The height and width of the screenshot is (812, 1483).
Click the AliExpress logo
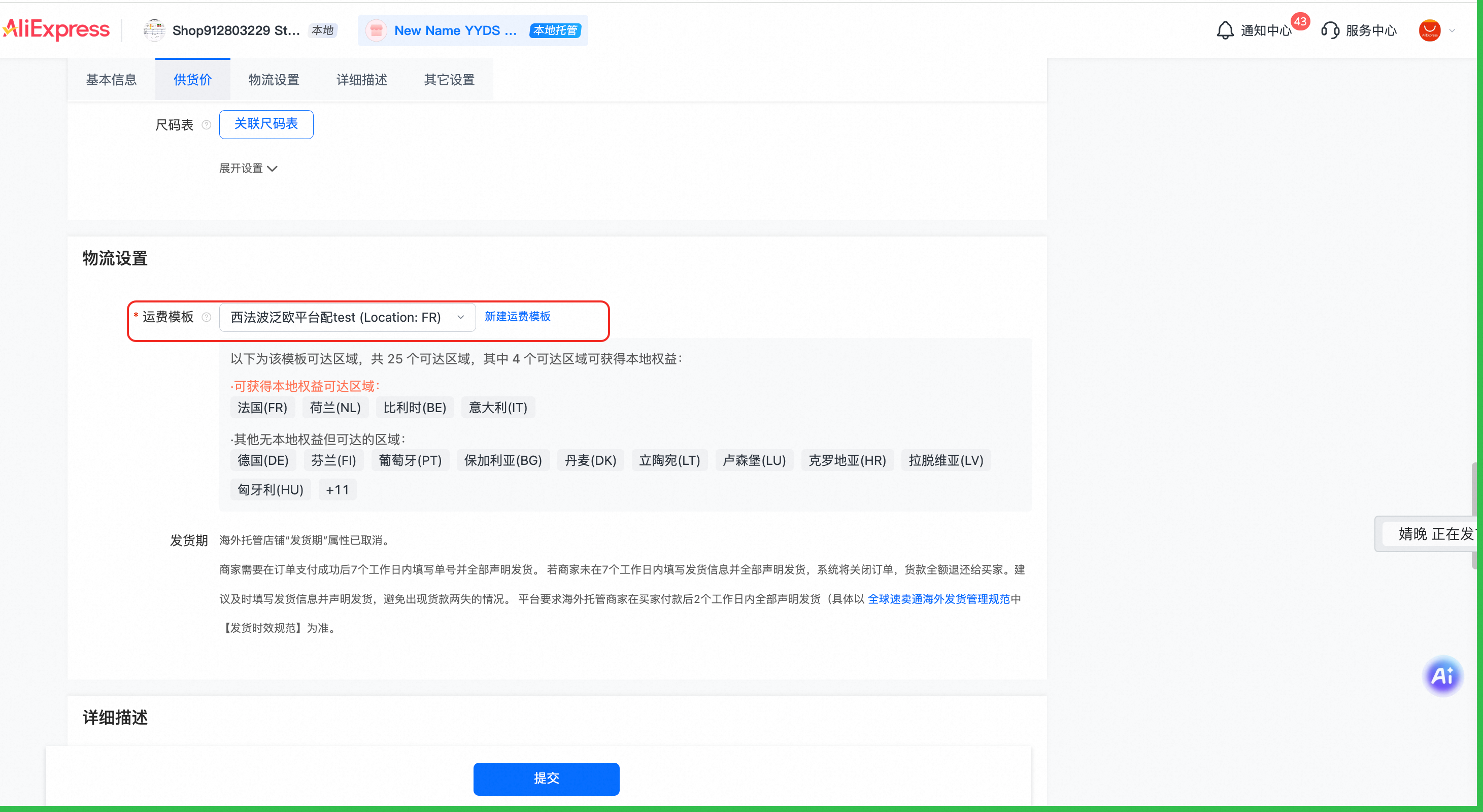(x=56, y=29)
